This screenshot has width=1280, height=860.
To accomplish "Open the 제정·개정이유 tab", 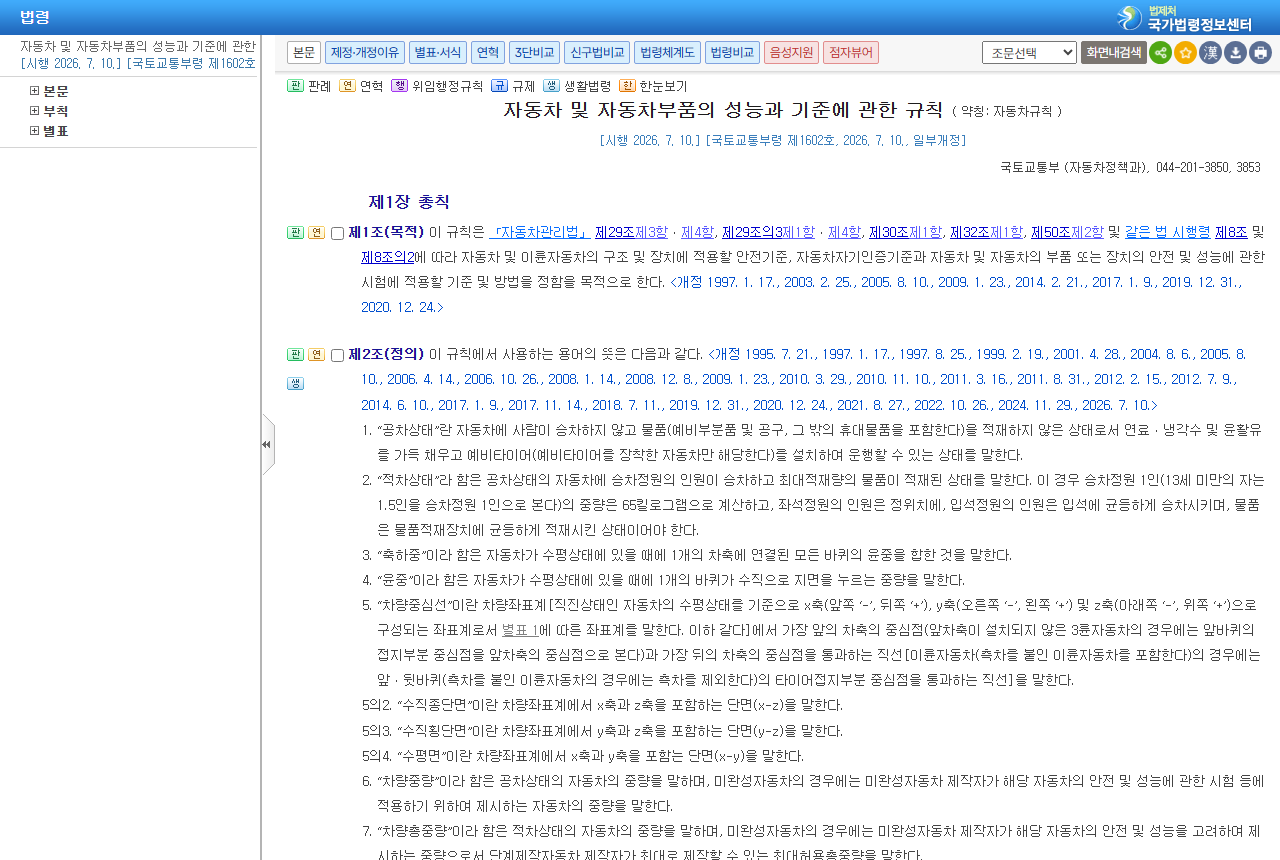I will (365, 52).
